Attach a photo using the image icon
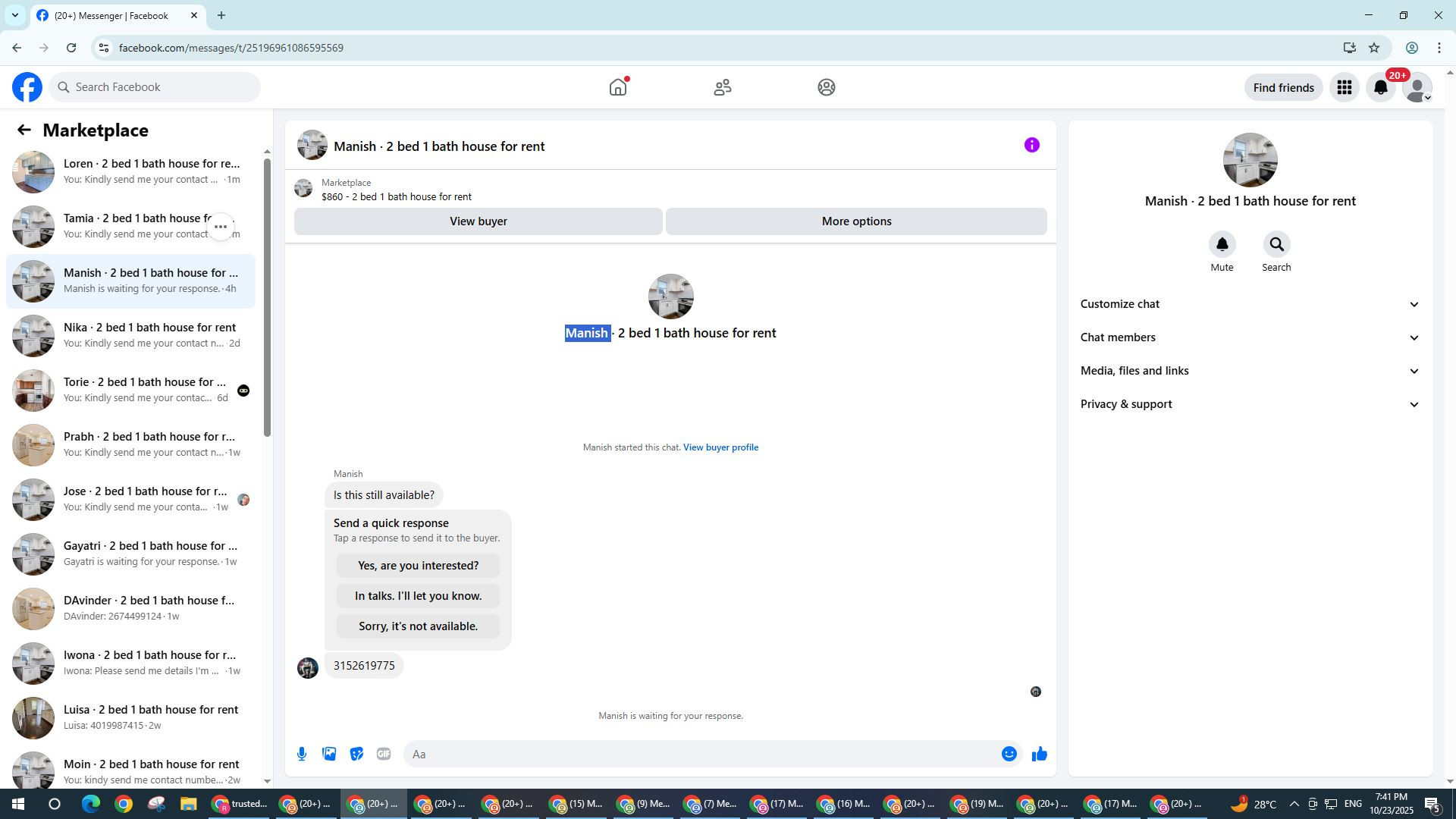The width and height of the screenshot is (1456, 819). point(329,754)
